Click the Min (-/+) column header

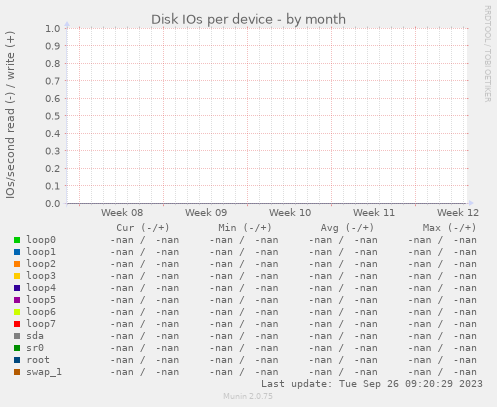[x=245, y=228]
